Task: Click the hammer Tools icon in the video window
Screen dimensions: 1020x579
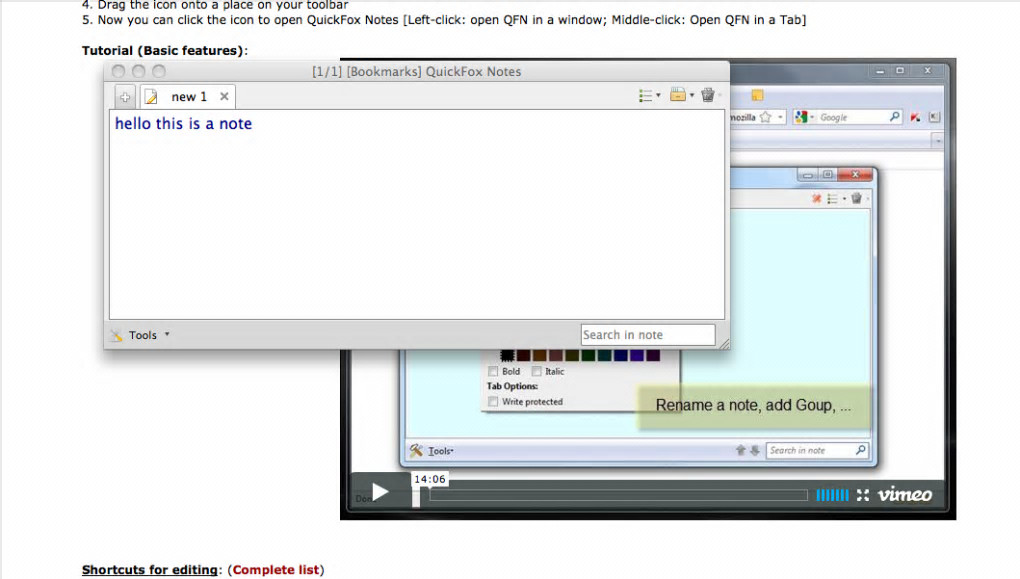Action: click(x=416, y=450)
